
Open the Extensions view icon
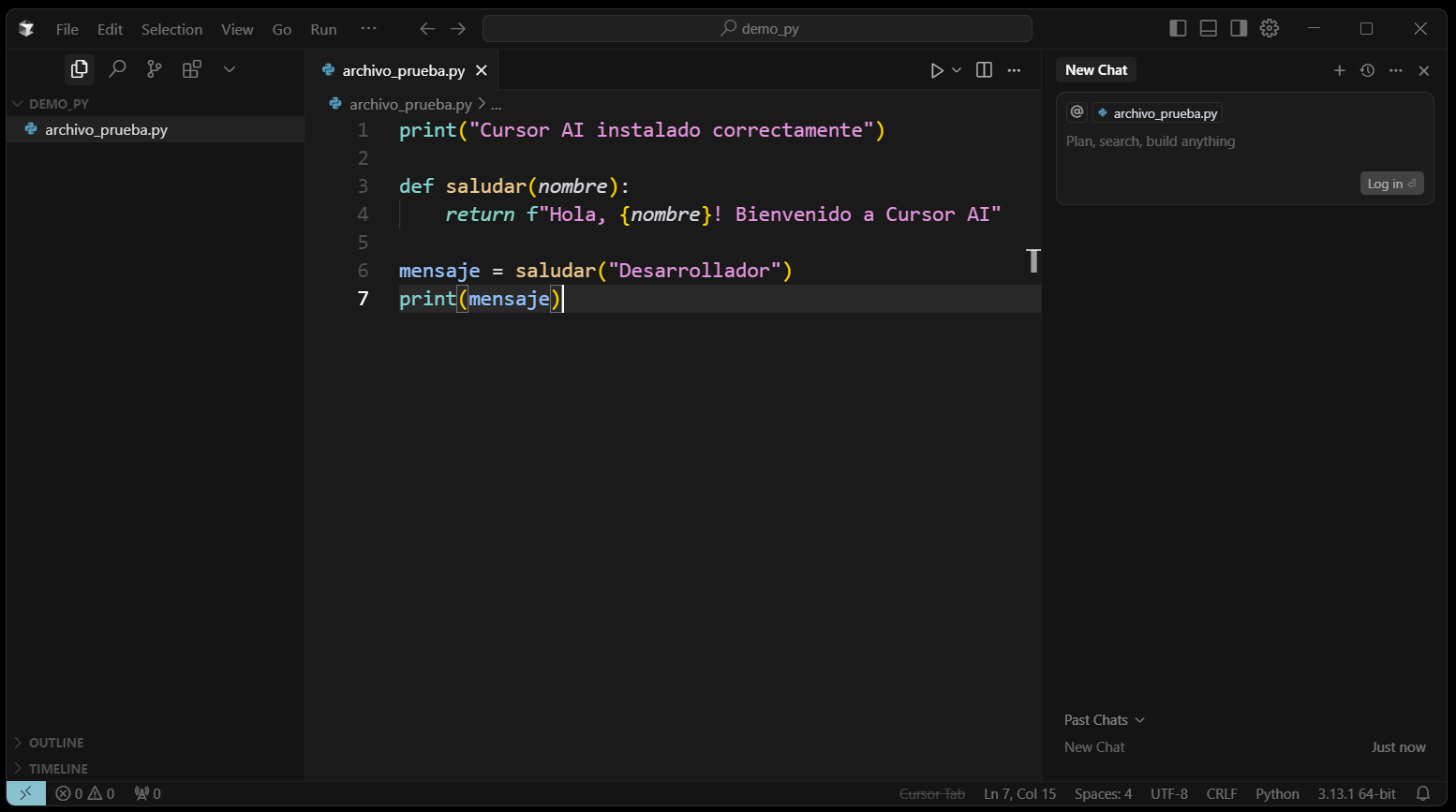coord(192,69)
